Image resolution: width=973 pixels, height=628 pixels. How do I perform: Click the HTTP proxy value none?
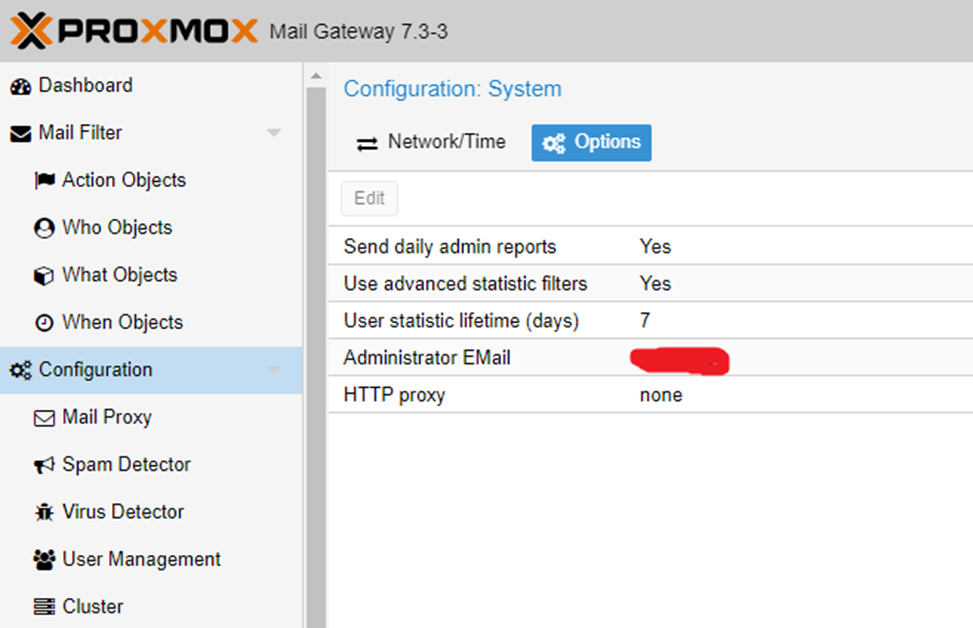pyautogui.click(x=661, y=395)
